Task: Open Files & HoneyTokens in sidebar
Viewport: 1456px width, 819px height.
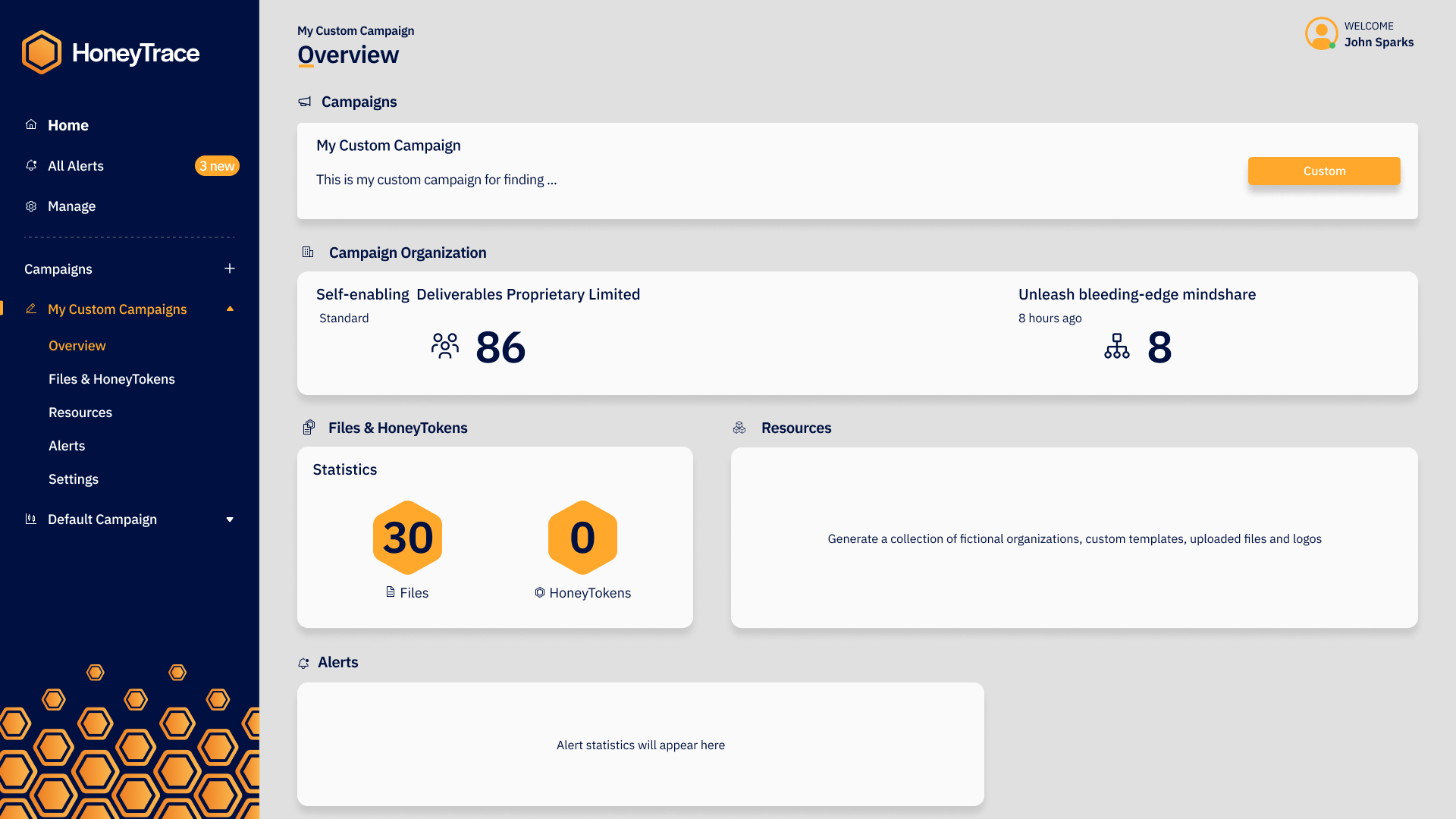Action: [111, 379]
